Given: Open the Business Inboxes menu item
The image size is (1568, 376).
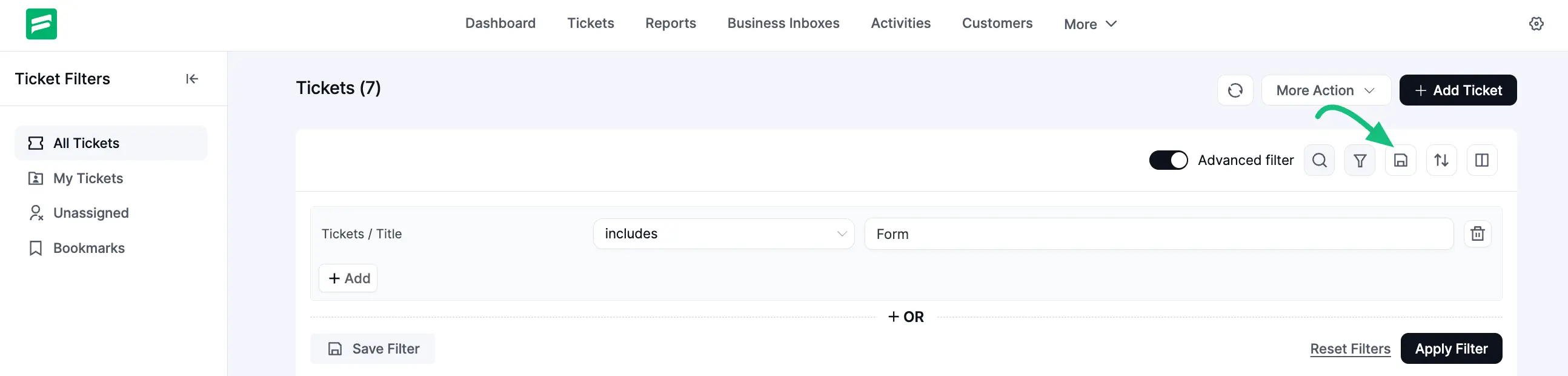Looking at the screenshot, I should tap(783, 23).
